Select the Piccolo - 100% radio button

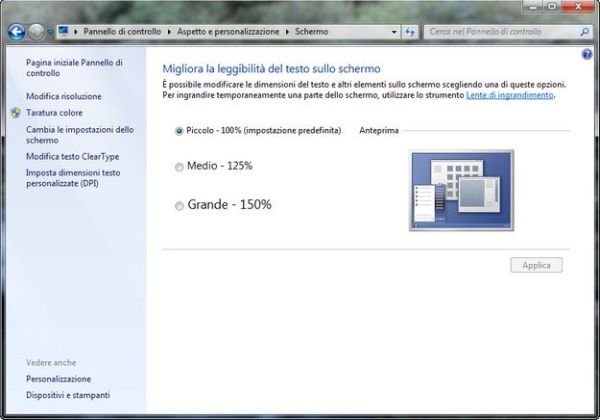(x=179, y=131)
